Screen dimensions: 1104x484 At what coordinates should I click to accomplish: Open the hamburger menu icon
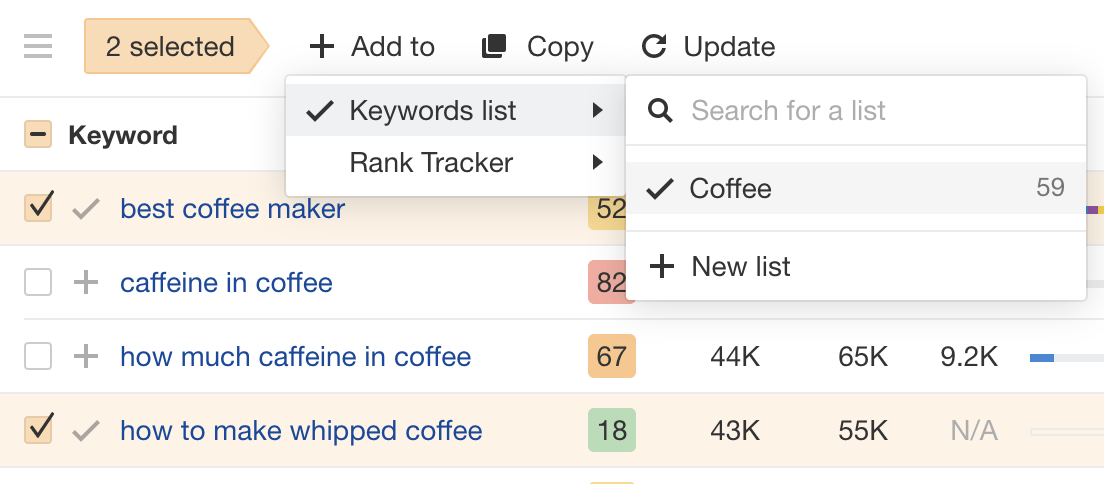pyautogui.click(x=38, y=46)
